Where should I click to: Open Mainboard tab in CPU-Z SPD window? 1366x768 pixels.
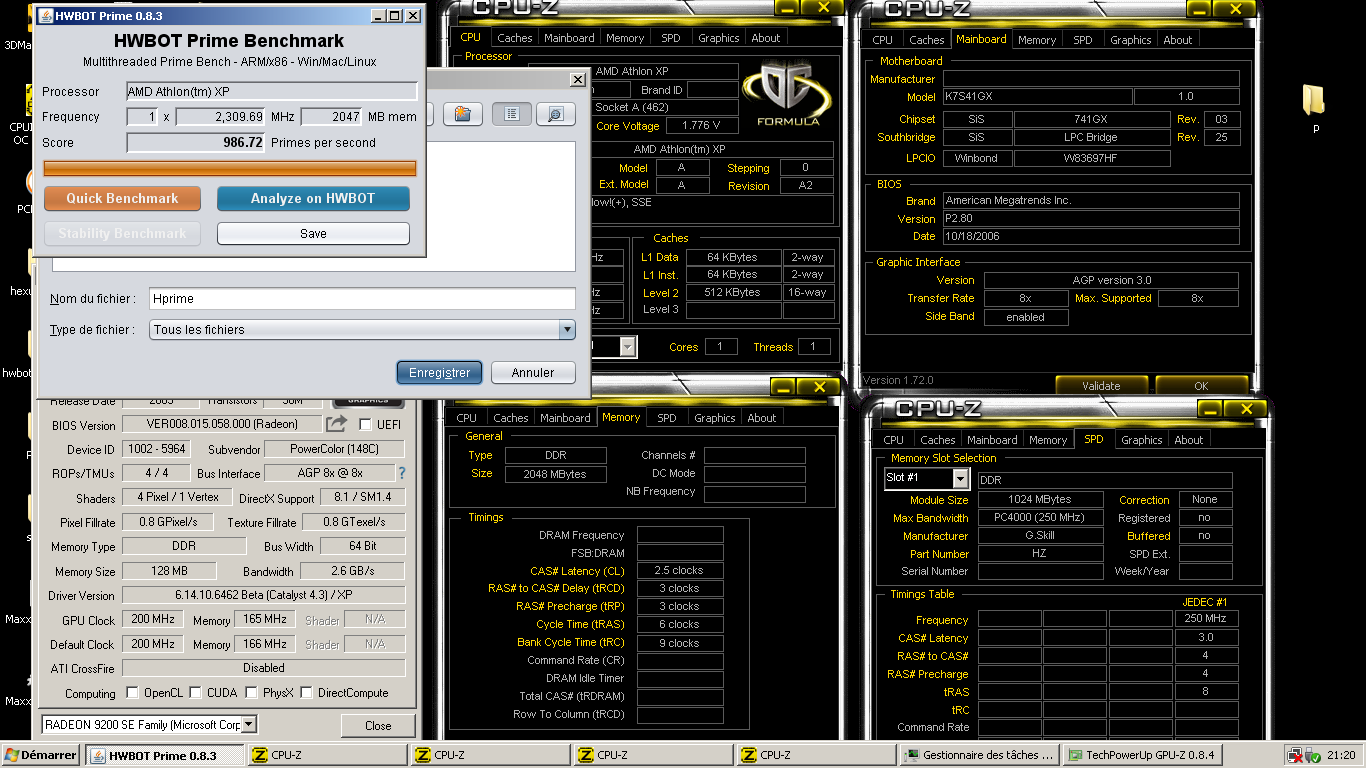pyautogui.click(x=992, y=440)
